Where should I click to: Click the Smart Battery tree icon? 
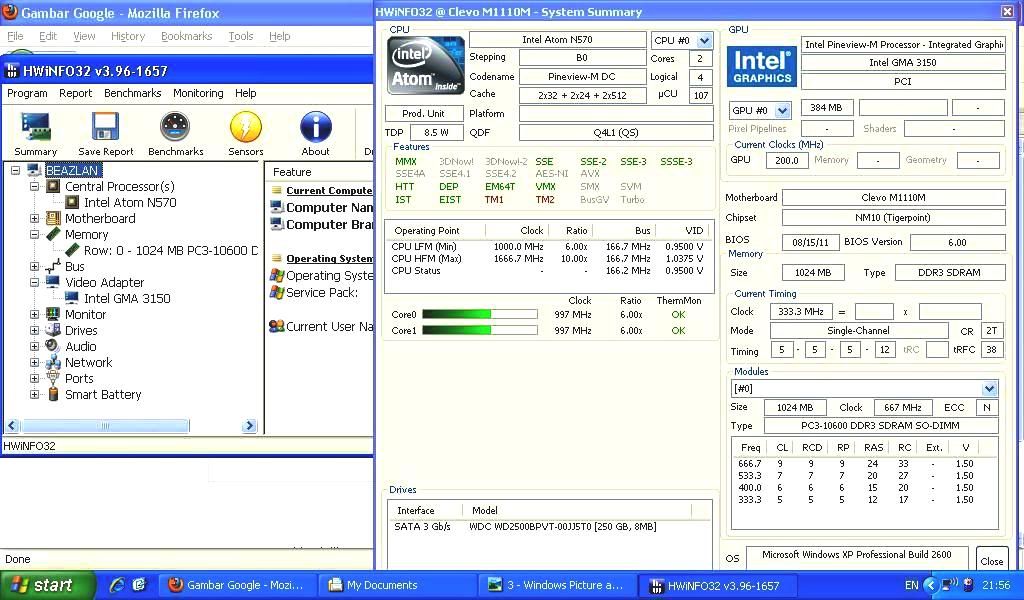(x=54, y=394)
